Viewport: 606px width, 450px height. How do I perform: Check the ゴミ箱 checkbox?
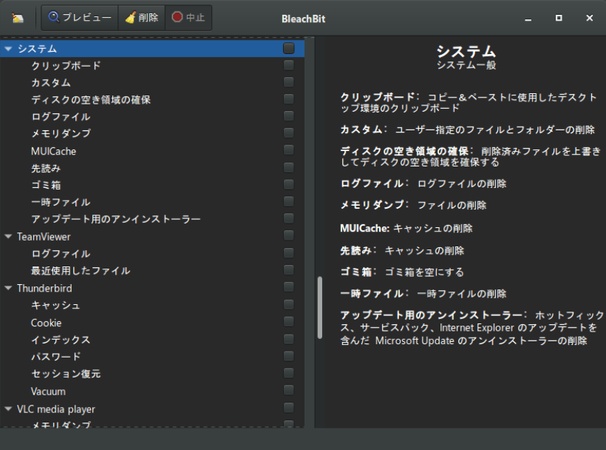pos(288,185)
